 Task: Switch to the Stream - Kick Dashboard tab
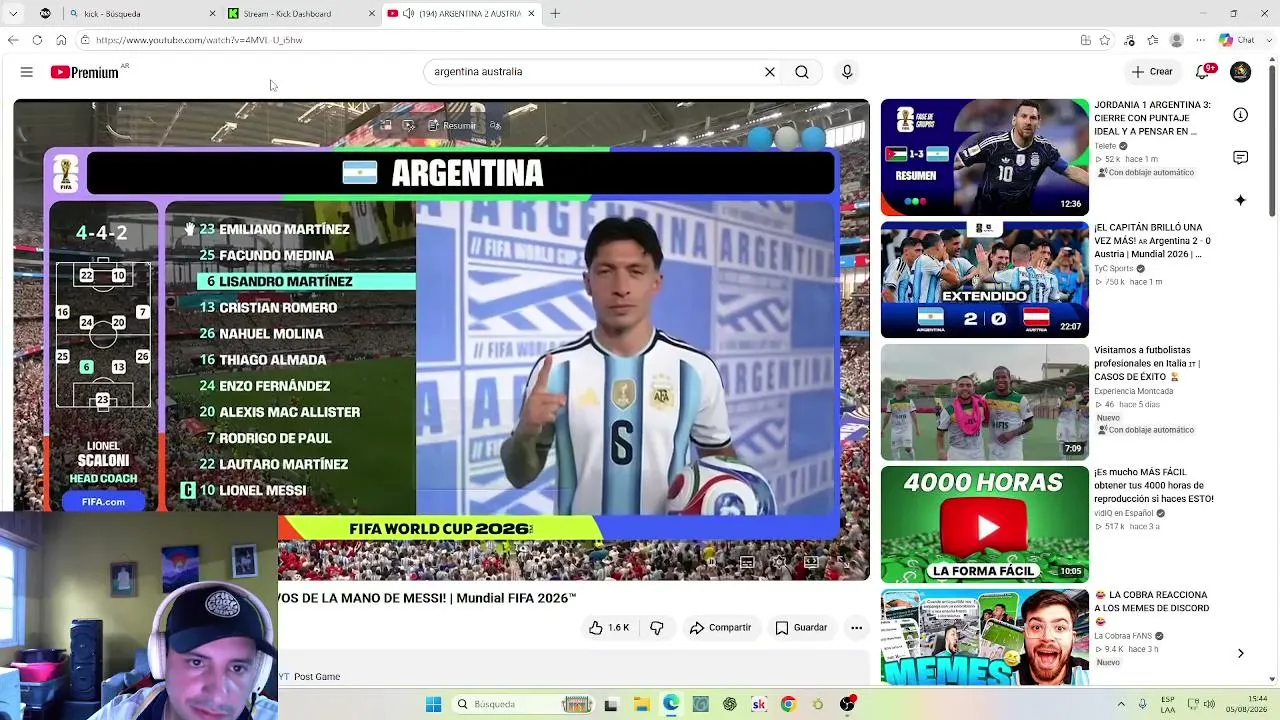tap(300, 14)
